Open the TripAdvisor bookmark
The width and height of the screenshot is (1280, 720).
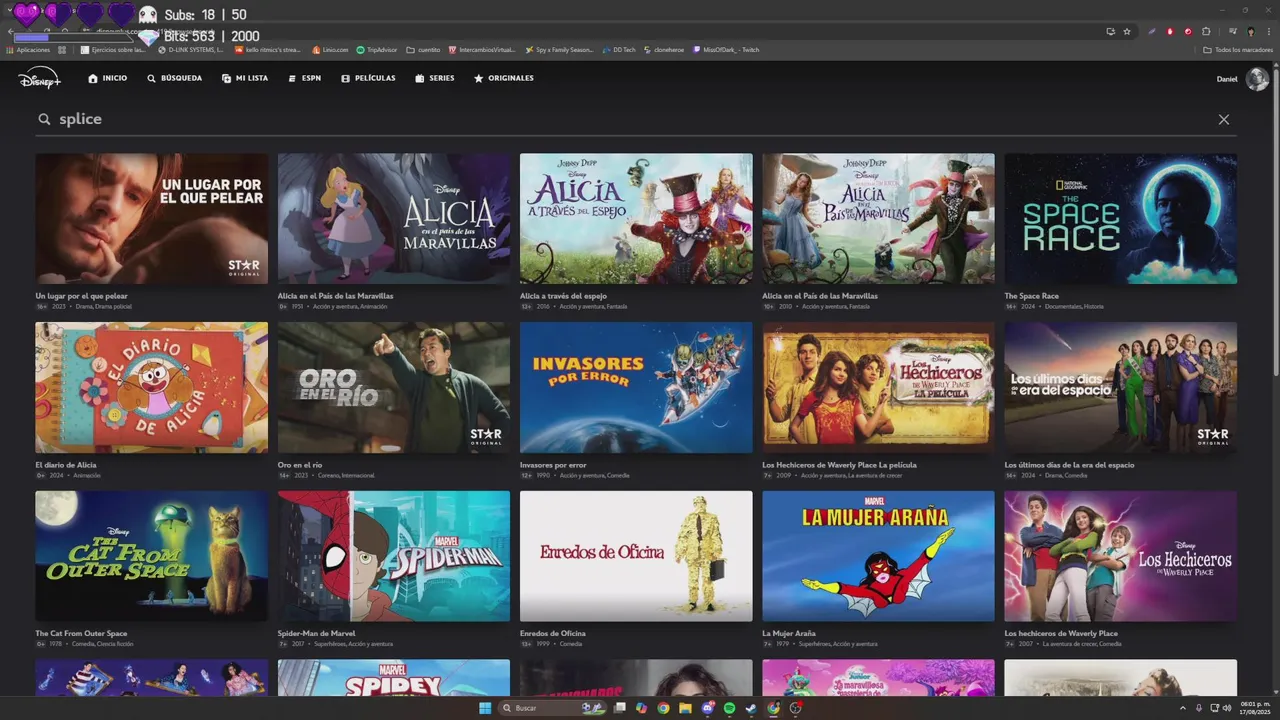pos(377,49)
